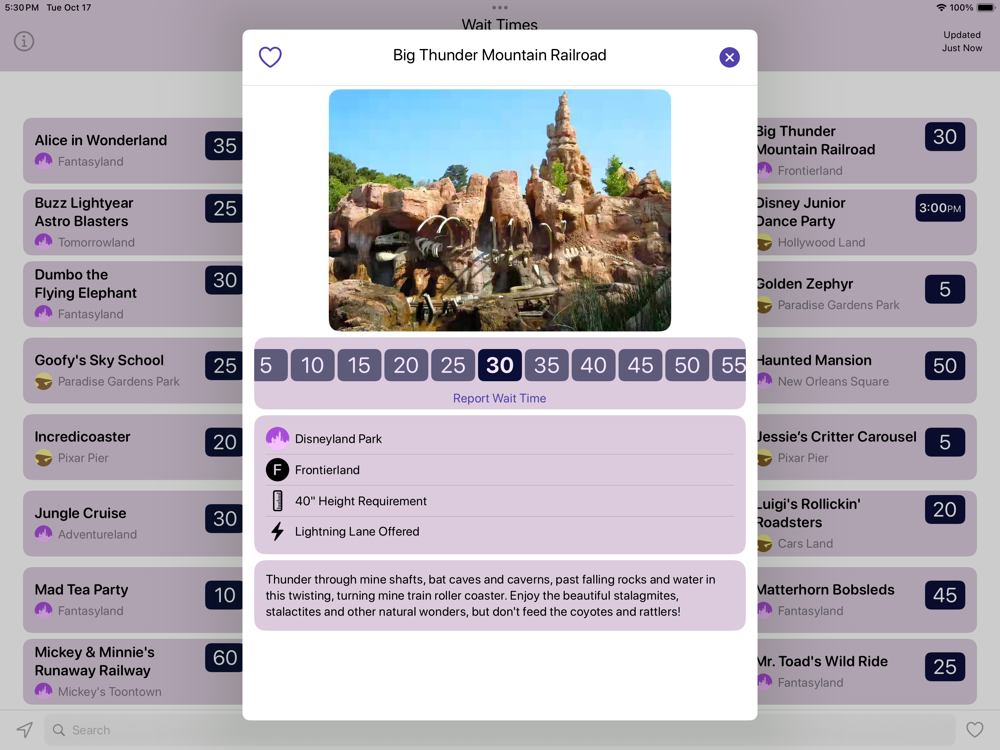Viewport: 1000px width, 750px height.
Task: Select 5 minute wait time
Action: [x=270, y=365]
